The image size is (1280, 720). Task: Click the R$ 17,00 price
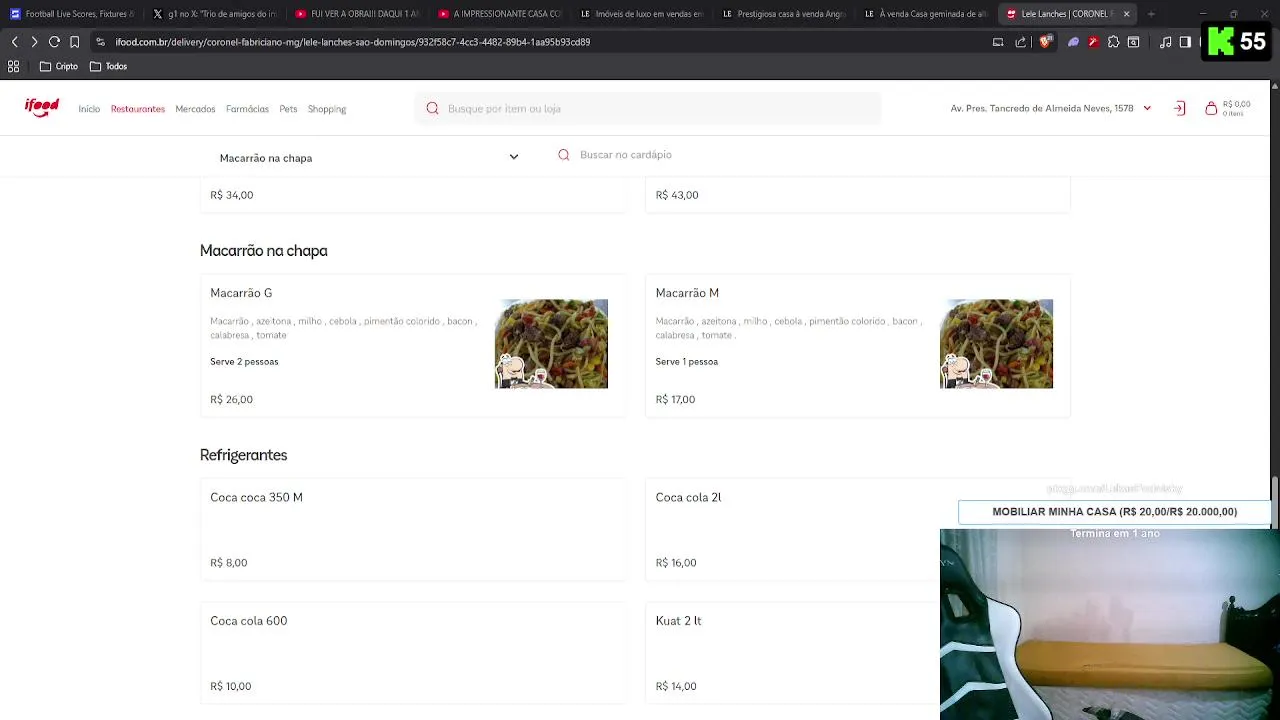675,399
